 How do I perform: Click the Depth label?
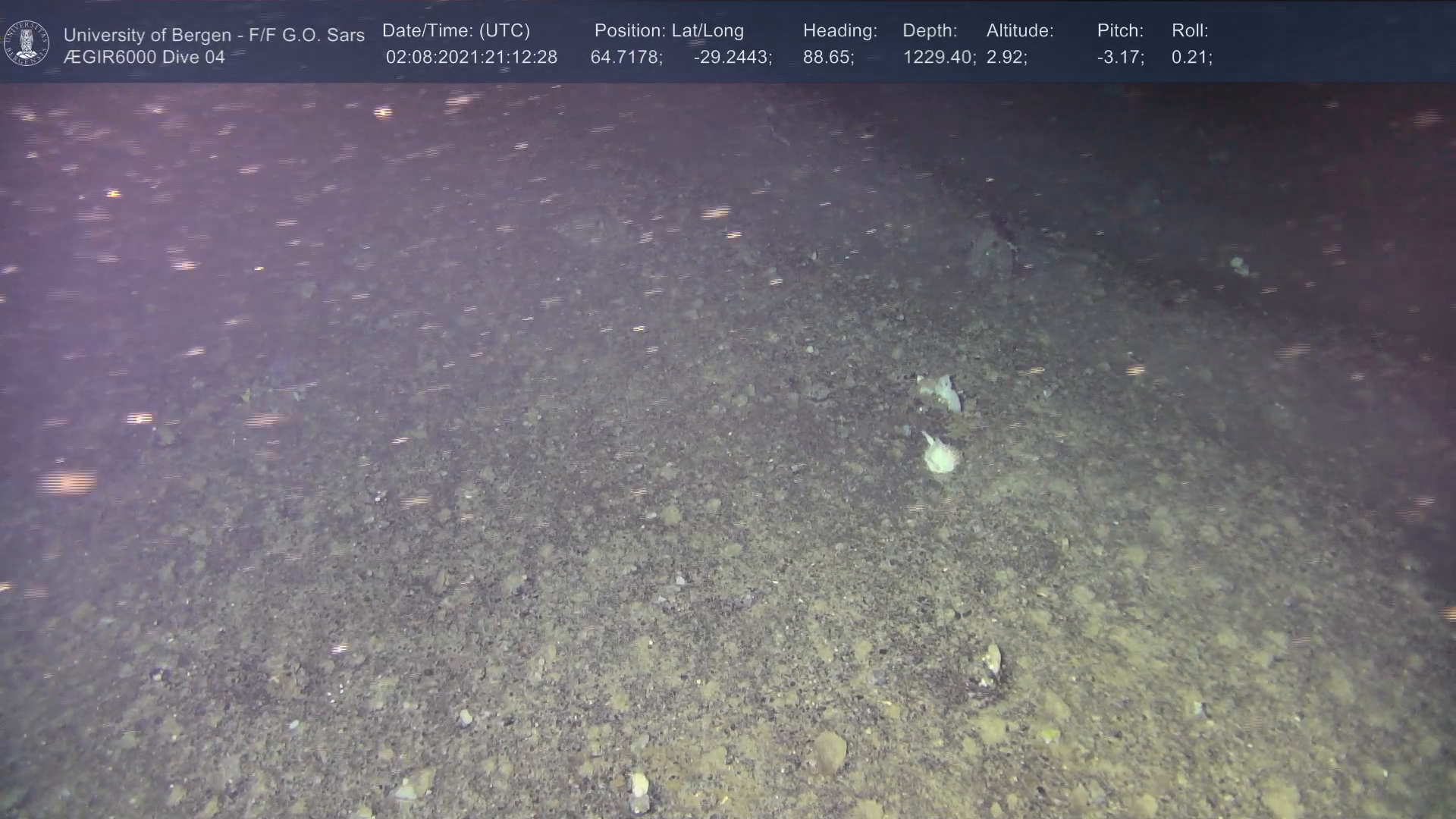pos(929,31)
